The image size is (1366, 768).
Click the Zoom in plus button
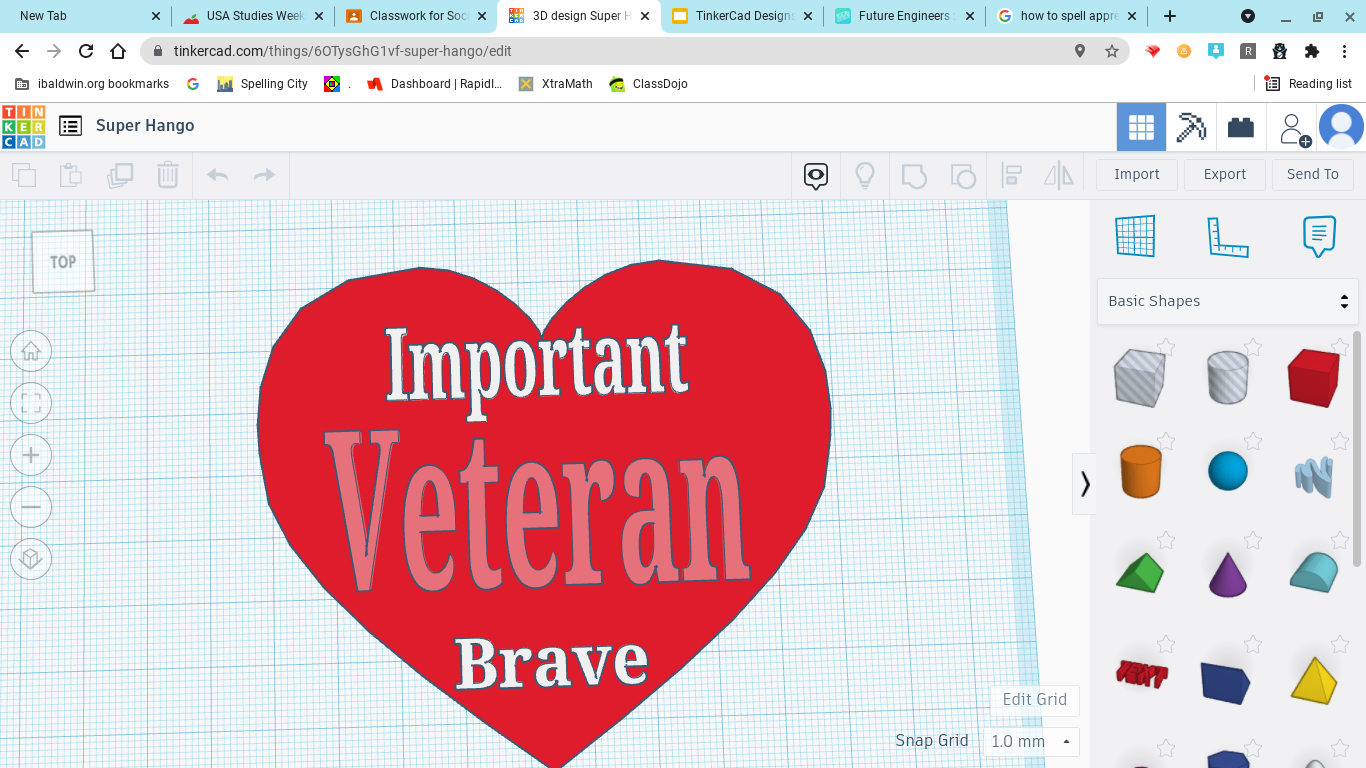coord(31,455)
